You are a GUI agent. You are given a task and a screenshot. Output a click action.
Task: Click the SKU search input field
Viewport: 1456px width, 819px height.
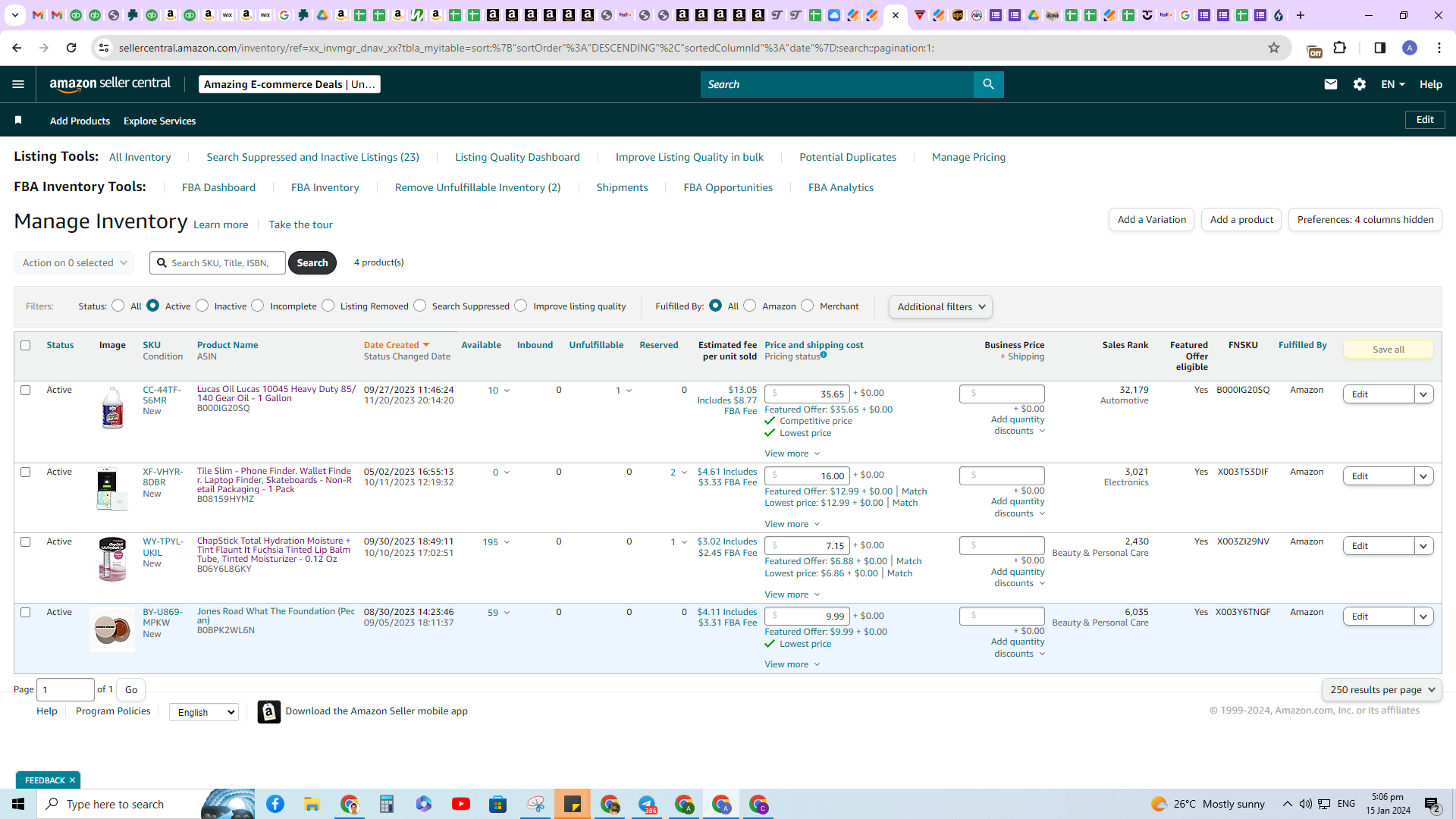point(218,263)
